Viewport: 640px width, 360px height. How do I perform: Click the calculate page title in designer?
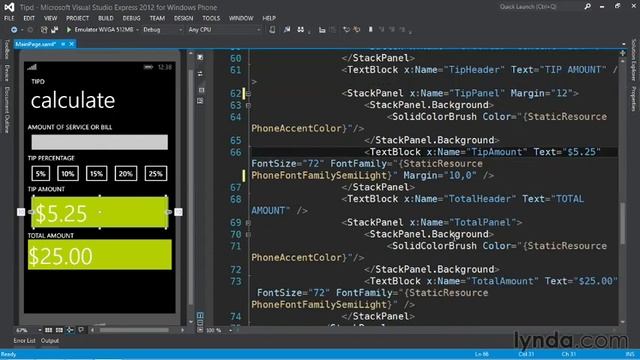pos(73,100)
